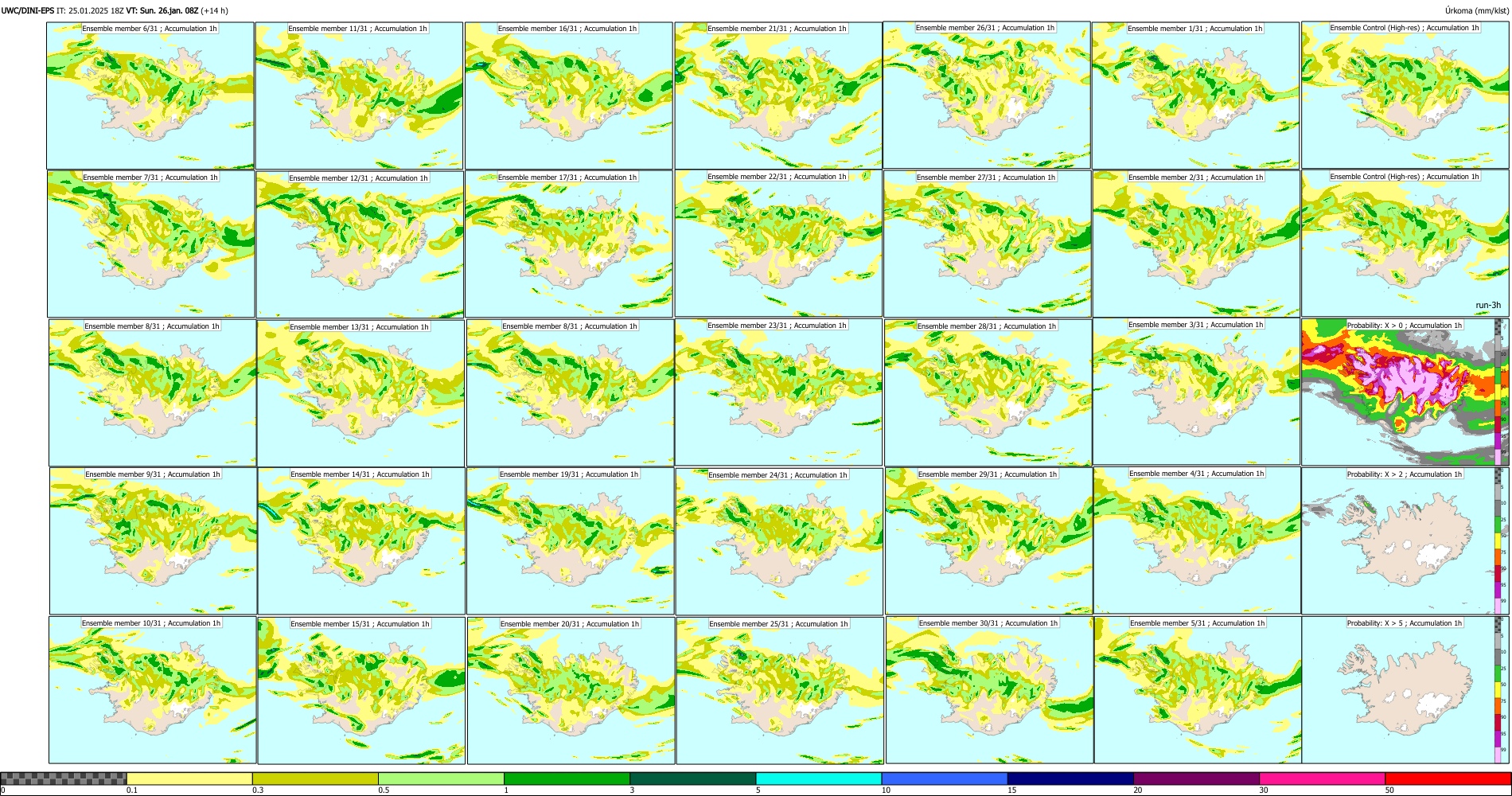The height and width of the screenshot is (796, 1512).
Task: Pick the olive 0.3–0.5 legend swatch
Action: pyautogui.click(x=315, y=778)
